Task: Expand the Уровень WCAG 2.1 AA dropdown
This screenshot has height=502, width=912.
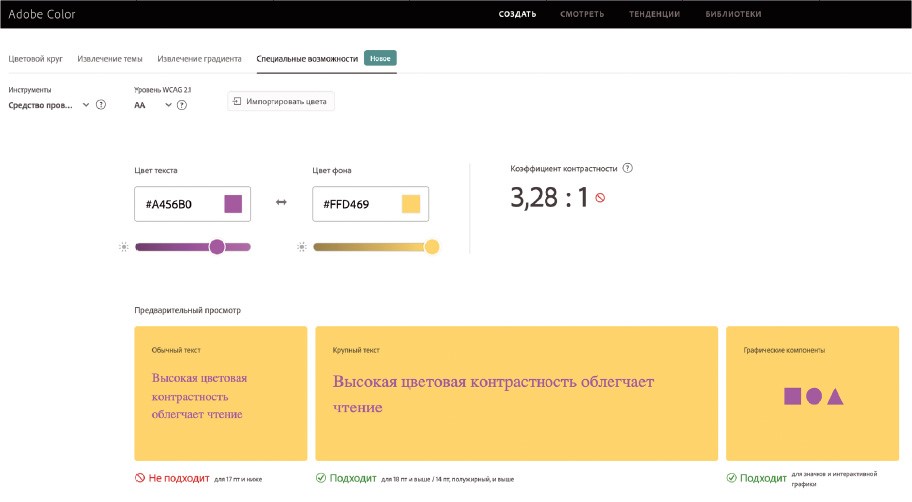Action: 153,105
